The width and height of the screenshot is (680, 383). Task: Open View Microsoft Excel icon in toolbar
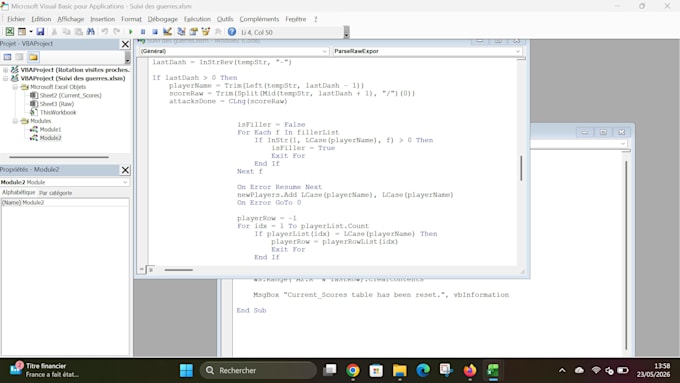(10, 32)
